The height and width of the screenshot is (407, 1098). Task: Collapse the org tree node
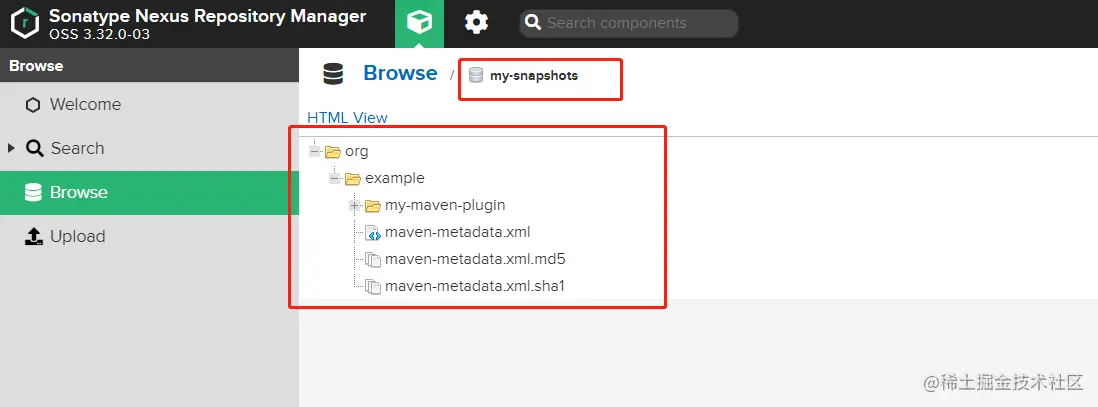tap(314, 151)
